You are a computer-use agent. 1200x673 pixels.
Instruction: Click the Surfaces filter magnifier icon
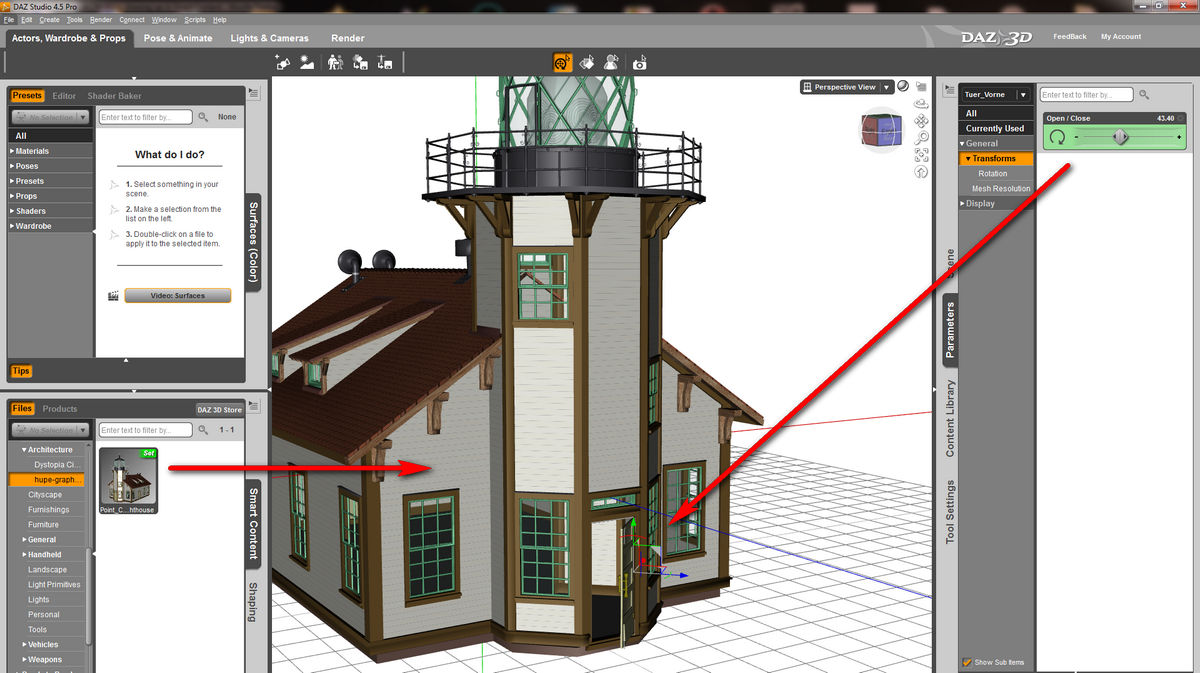203,117
